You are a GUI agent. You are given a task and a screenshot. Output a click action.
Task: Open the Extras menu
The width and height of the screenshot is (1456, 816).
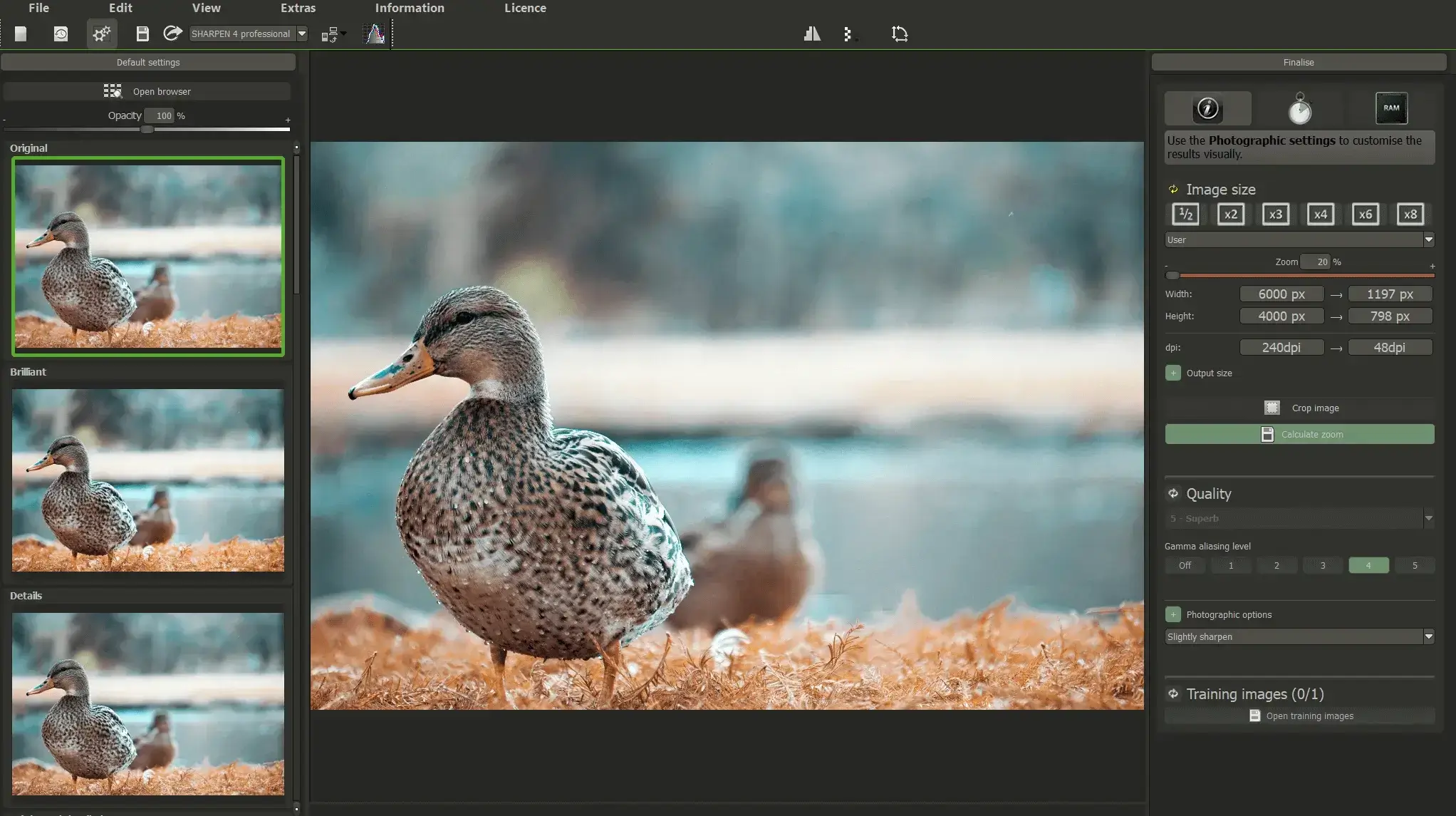[x=297, y=8]
